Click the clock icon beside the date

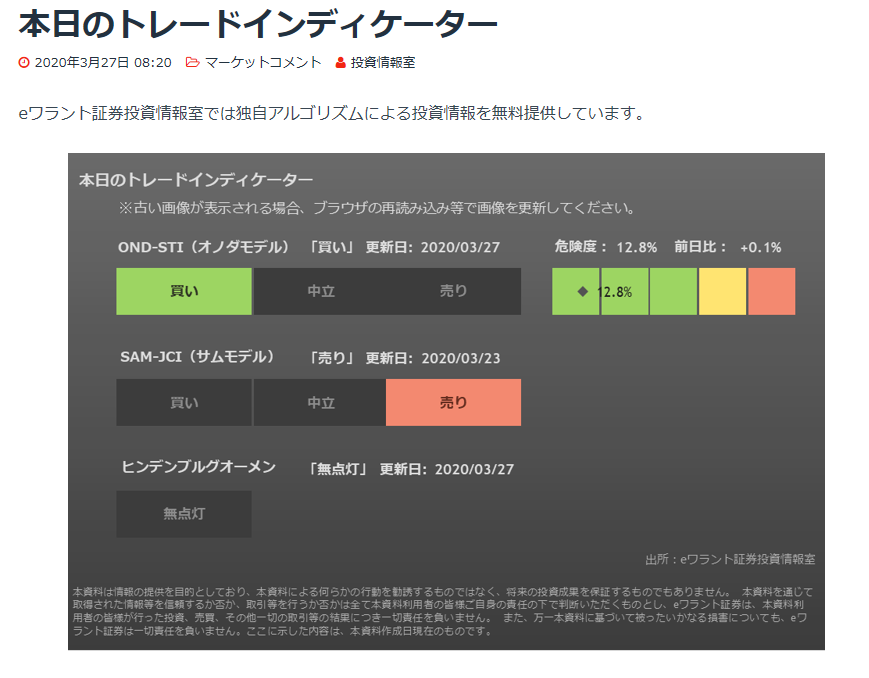pos(25,63)
